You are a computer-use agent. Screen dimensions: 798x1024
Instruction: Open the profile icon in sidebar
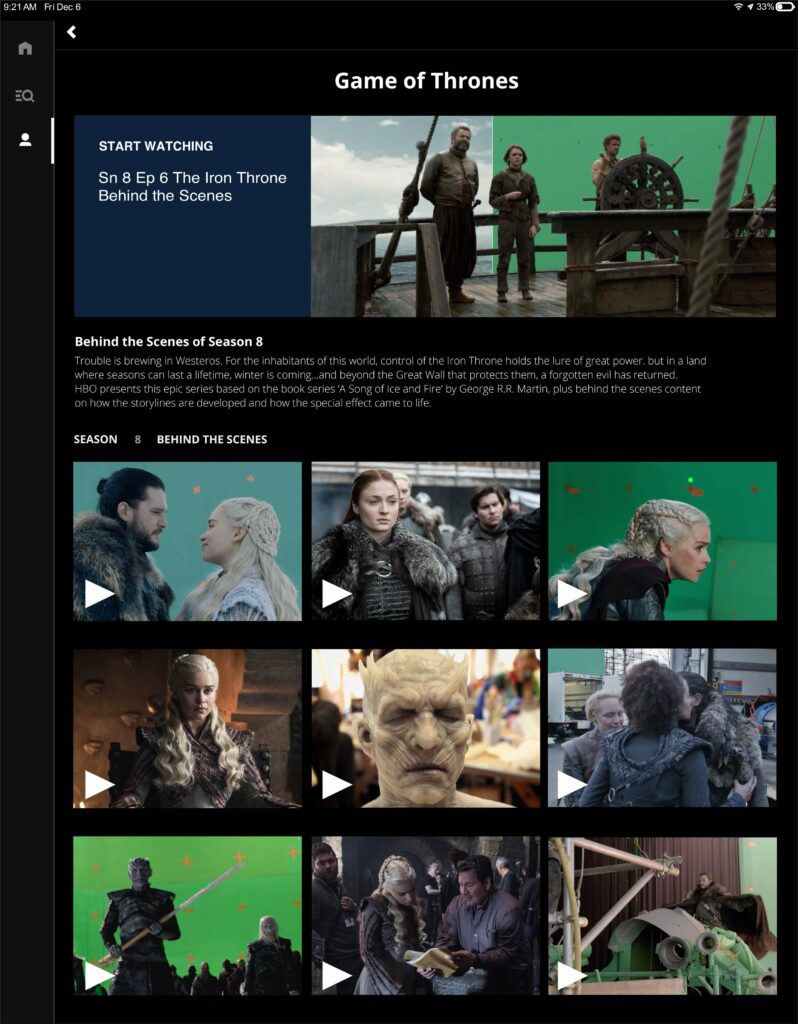tap(25, 140)
